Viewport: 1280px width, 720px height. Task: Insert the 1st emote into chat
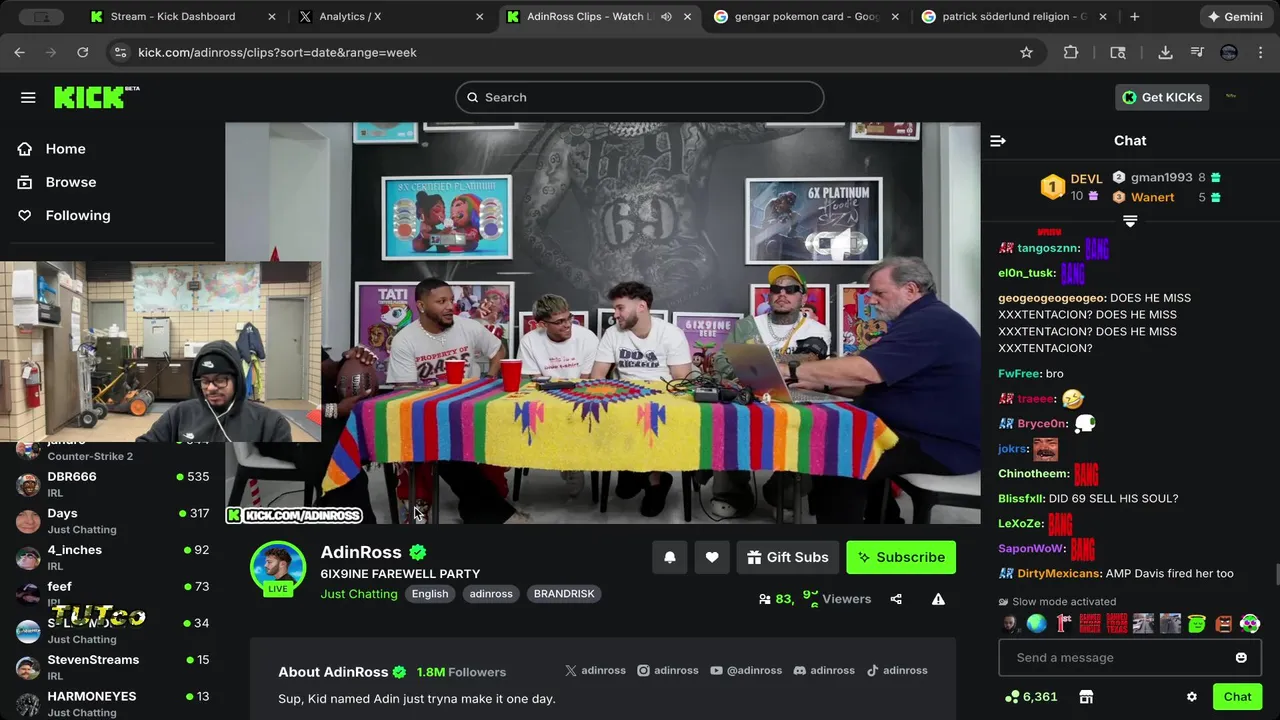(1063, 623)
